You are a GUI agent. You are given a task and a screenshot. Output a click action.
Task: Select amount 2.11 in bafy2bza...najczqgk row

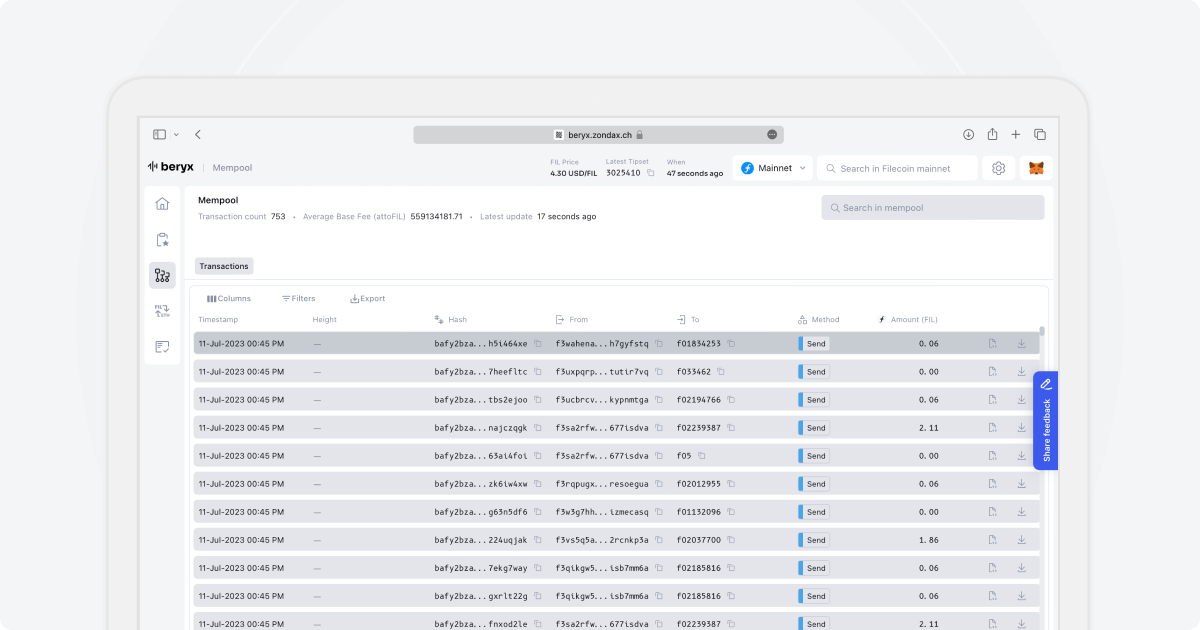click(929, 427)
